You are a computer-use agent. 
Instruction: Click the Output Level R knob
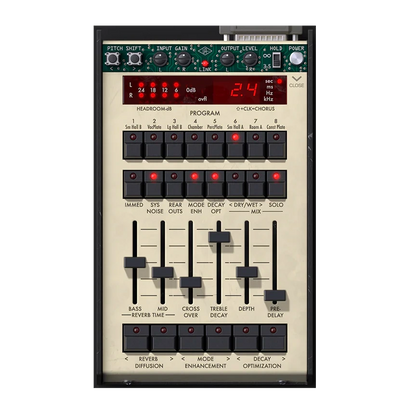(x=250, y=59)
